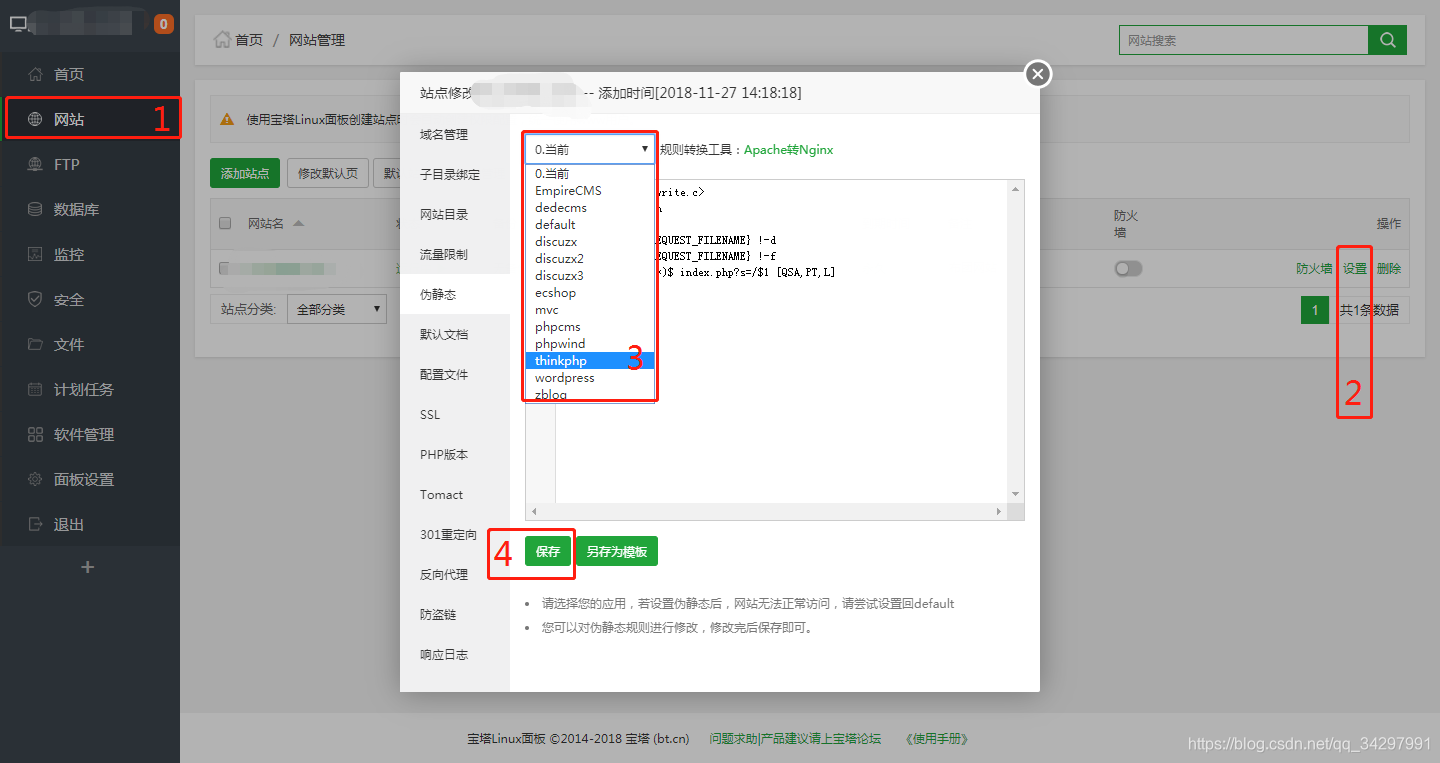
Task: Select the 伪静态 tab
Action: (x=455, y=294)
